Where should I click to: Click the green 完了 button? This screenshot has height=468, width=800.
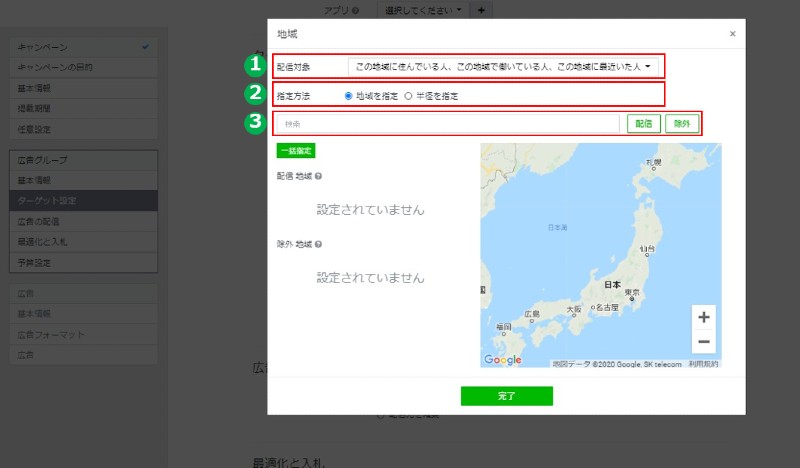pyautogui.click(x=506, y=396)
